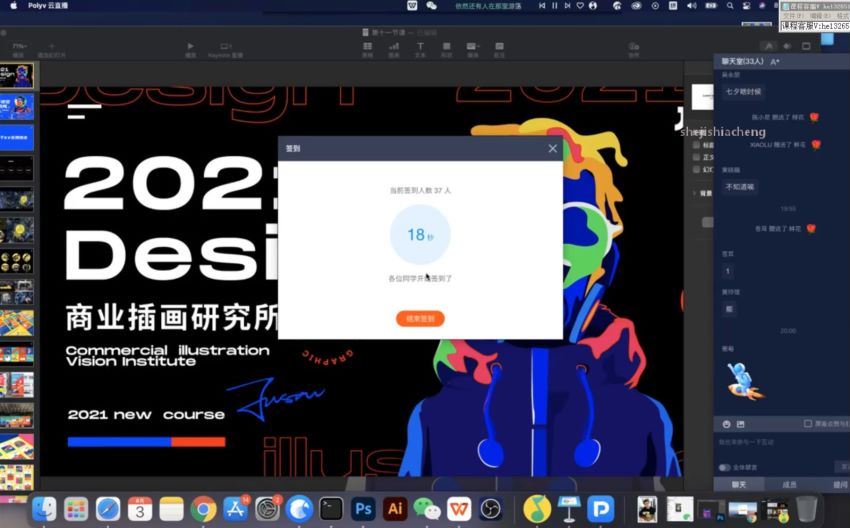Expand the 背景 section disclosure triangle
850x528 pixels.
pos(695,194)
